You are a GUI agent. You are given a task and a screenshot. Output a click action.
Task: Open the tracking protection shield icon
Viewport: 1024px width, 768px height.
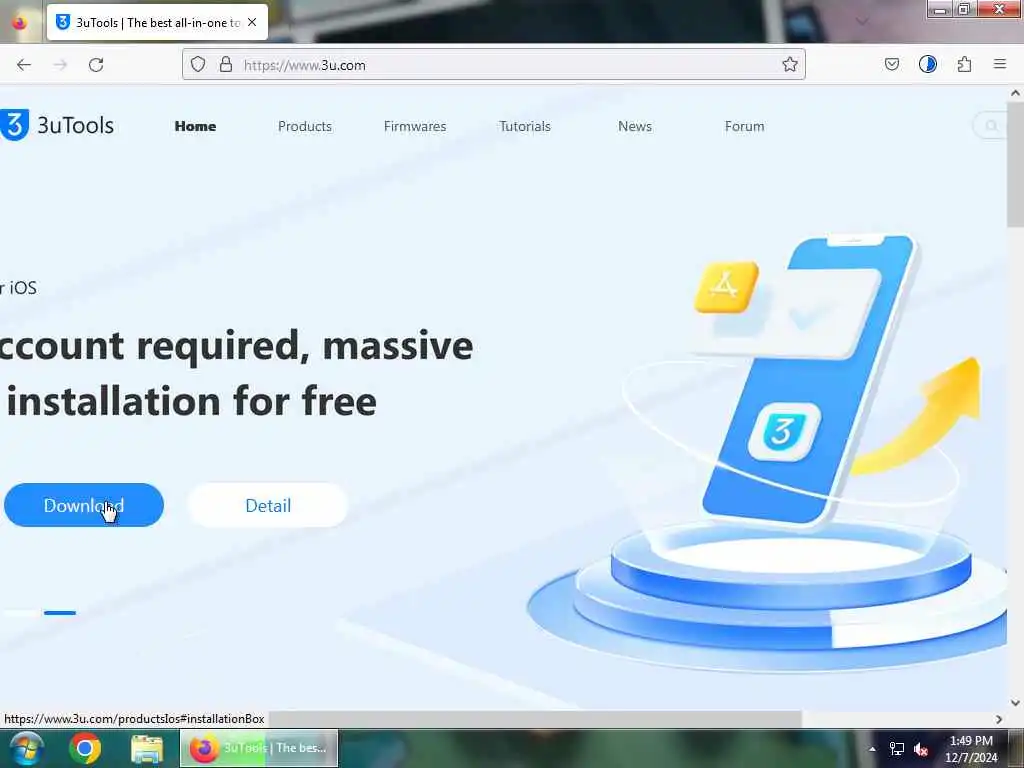198,64
